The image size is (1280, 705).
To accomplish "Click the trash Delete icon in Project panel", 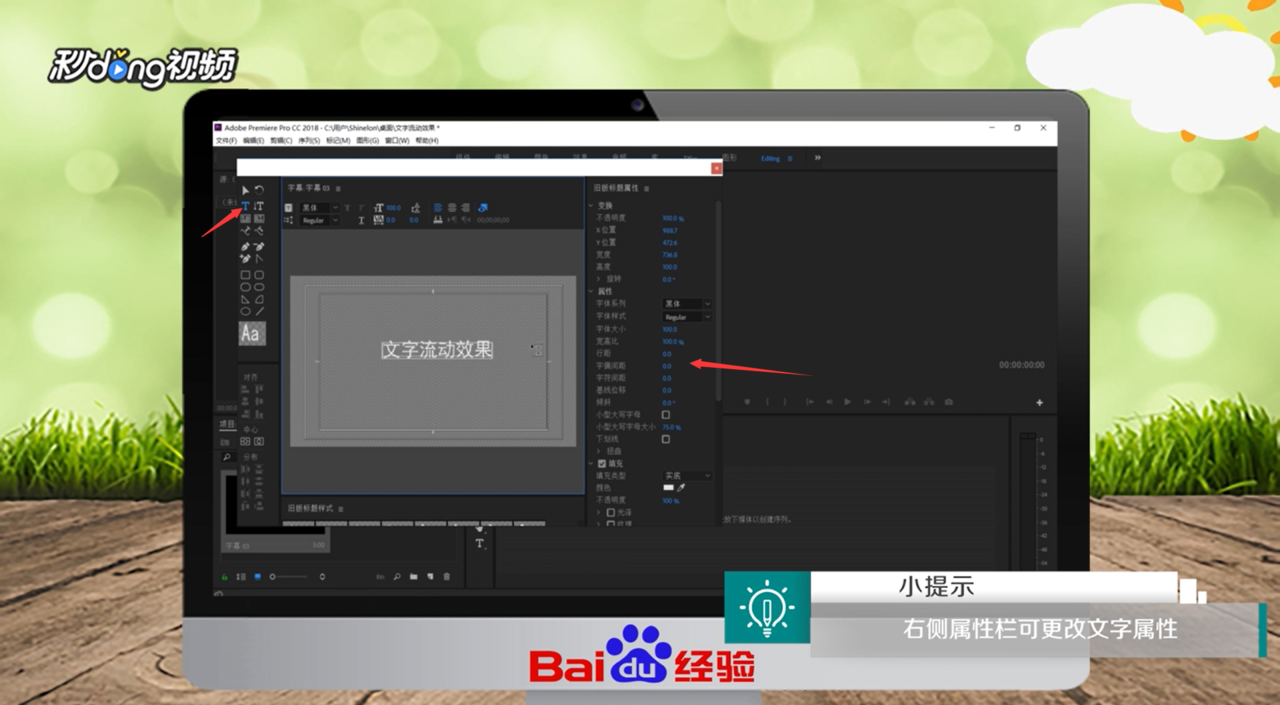I will coord(447,577).
